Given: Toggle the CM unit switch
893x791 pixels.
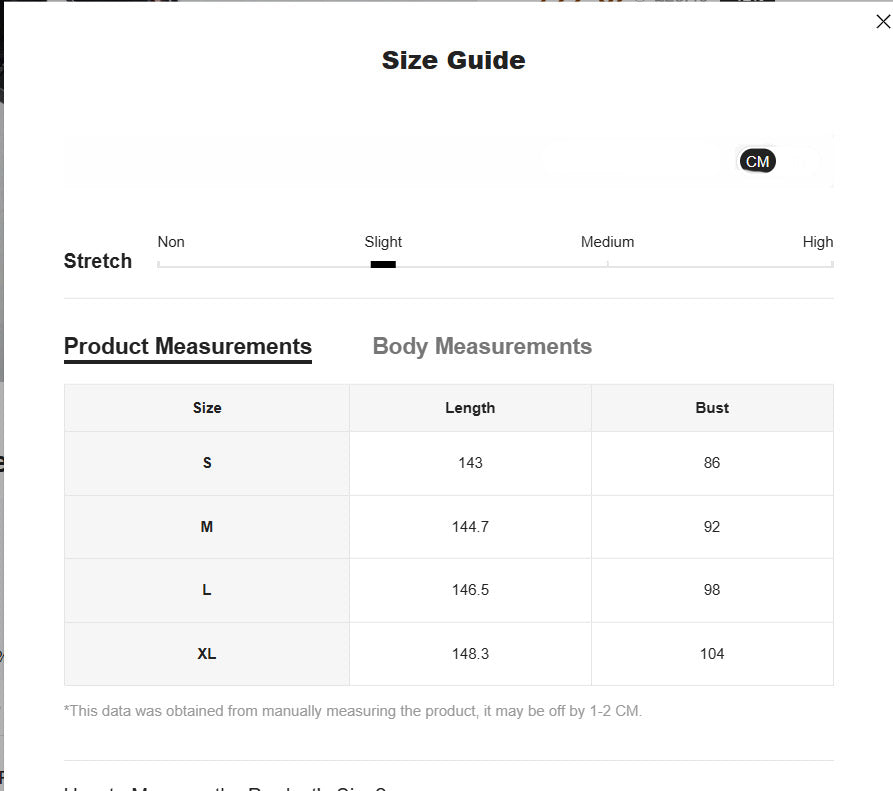Looking at the screenshot, I should [x=757, y=161].
